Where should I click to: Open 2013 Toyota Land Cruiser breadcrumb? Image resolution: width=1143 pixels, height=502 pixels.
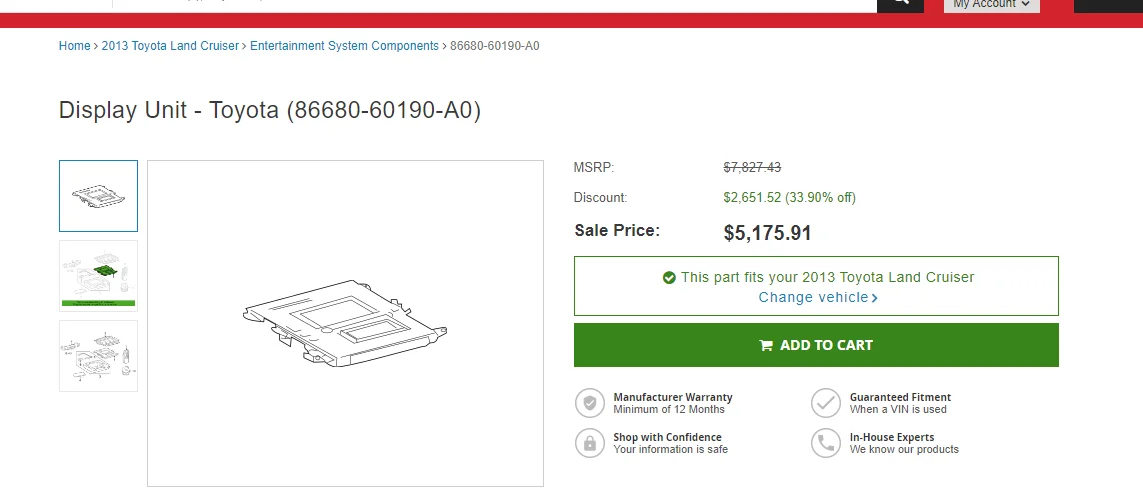170,46
